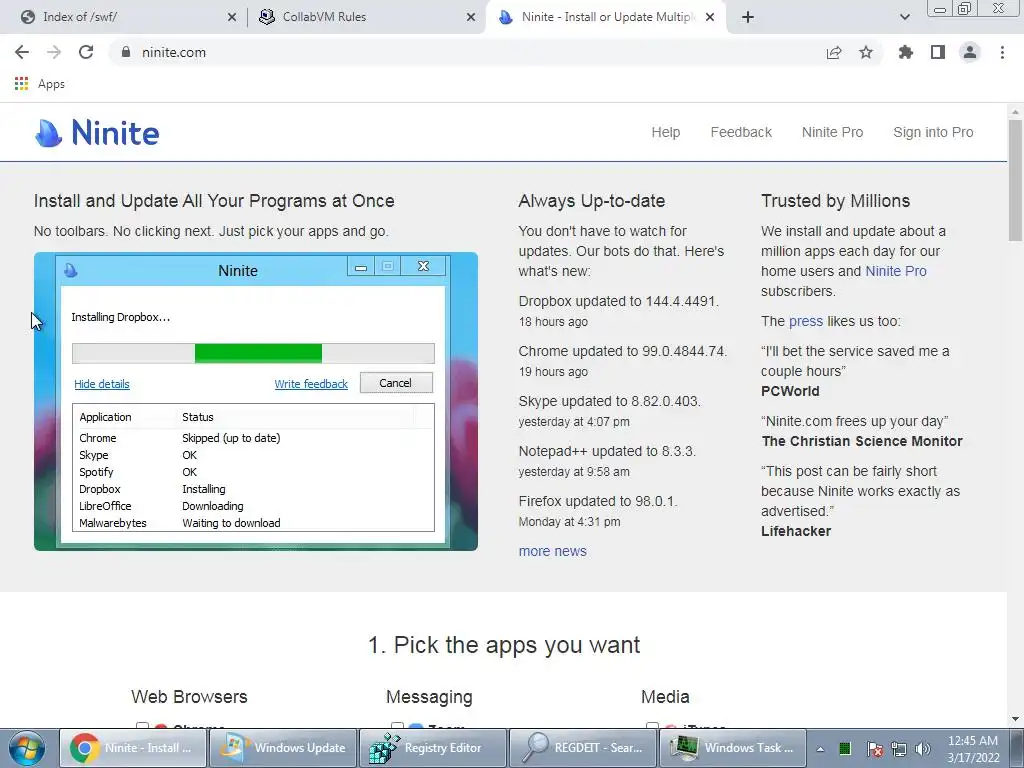Click the Ninite logo in the header
The width and height of the screenshot is (1024, 768).
(x=97, y=133)
